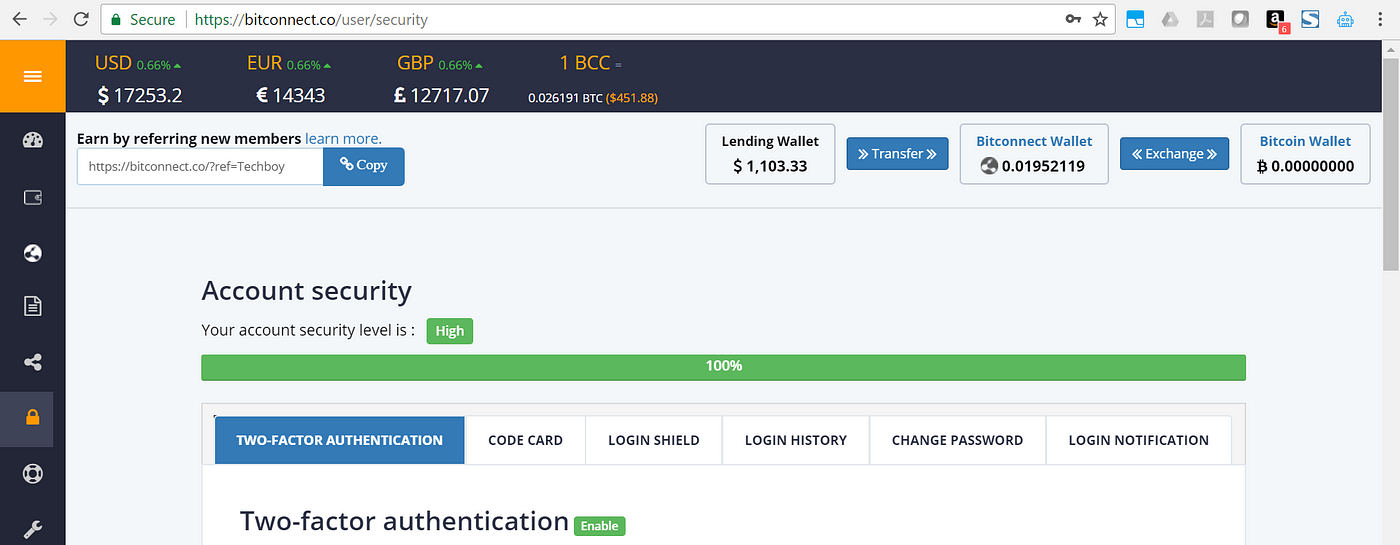Click the 'Account security' heading
This screenshot has height=545, width=1400.
tap(306, 291)
